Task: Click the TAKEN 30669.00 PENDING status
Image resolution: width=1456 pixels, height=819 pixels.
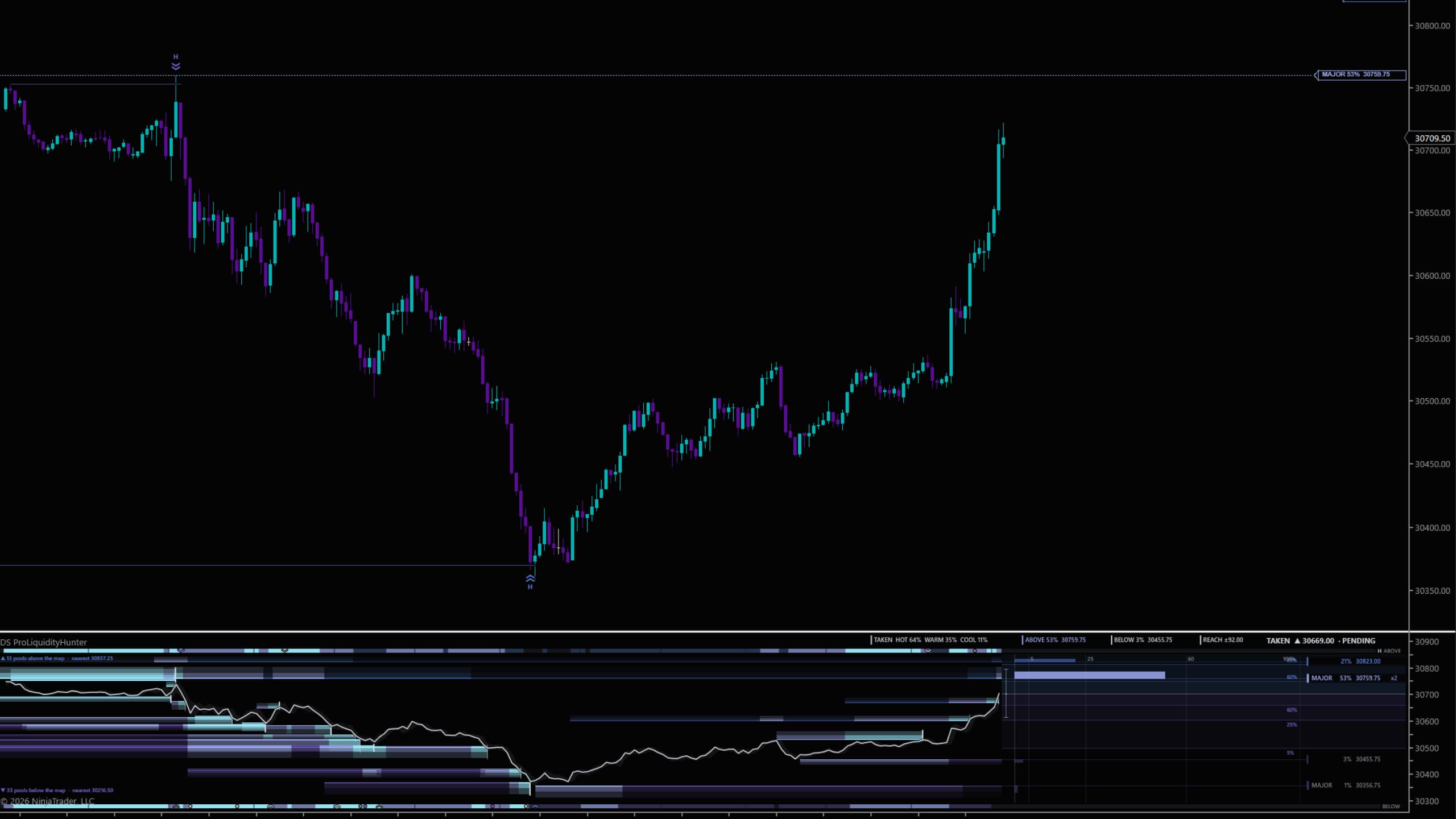Action: (1321, 640)
